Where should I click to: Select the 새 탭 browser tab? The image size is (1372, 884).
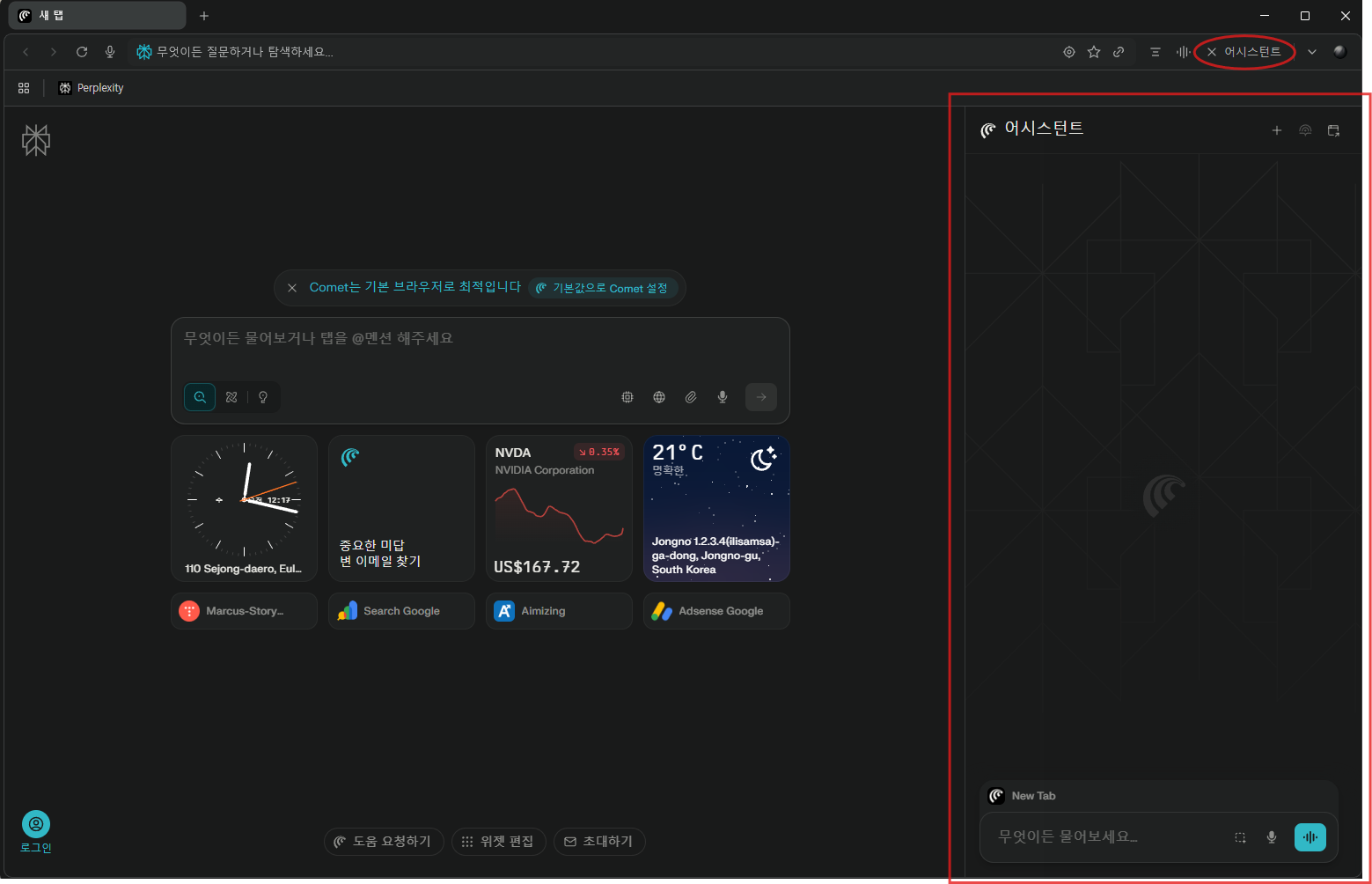click(97, 16)
